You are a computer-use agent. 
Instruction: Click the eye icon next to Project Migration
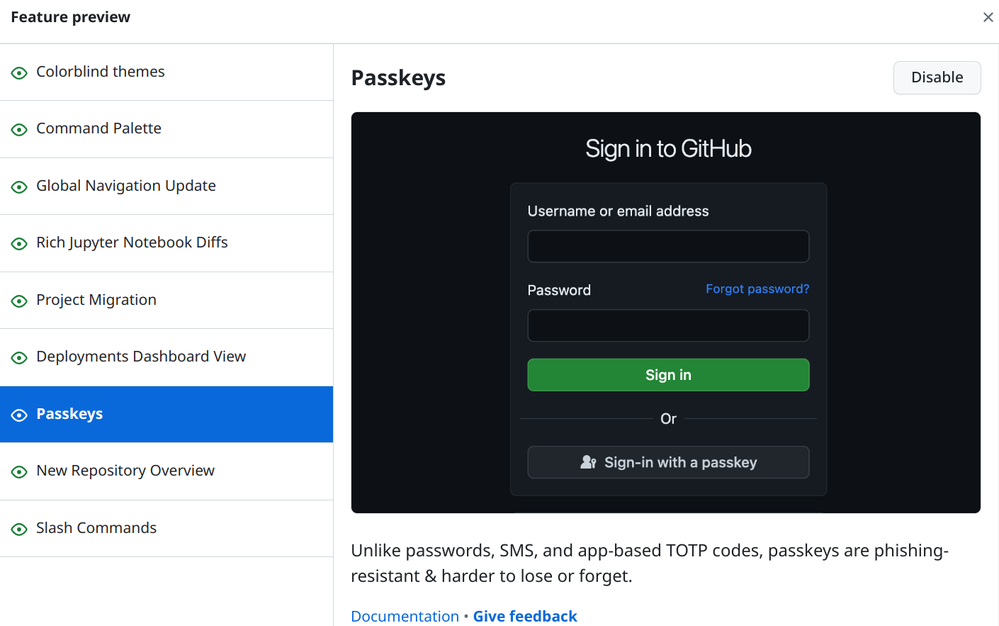pyautogui.click(x=19, y=301)
